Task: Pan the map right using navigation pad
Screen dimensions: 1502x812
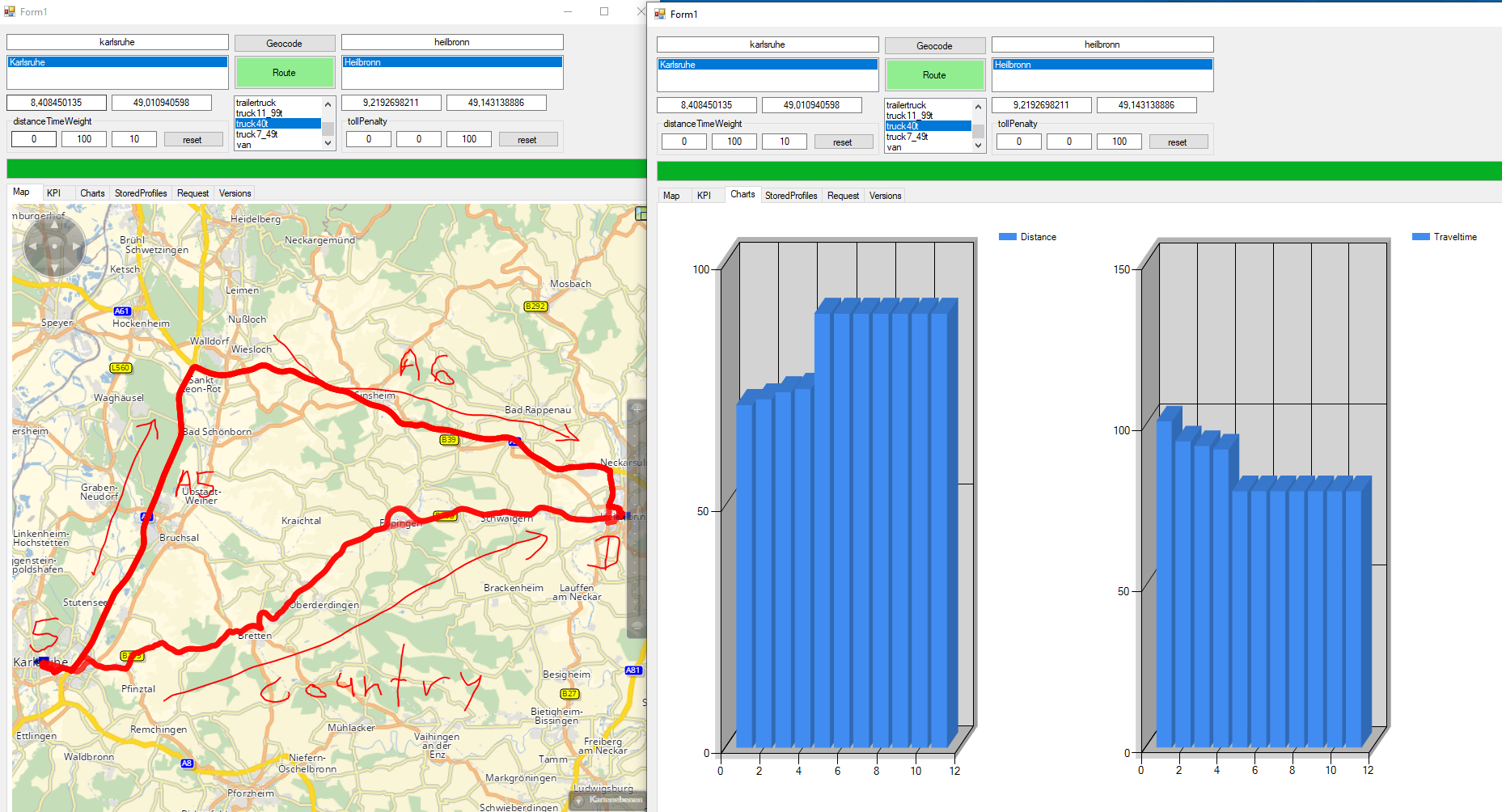Action: (x=77, y=246)
